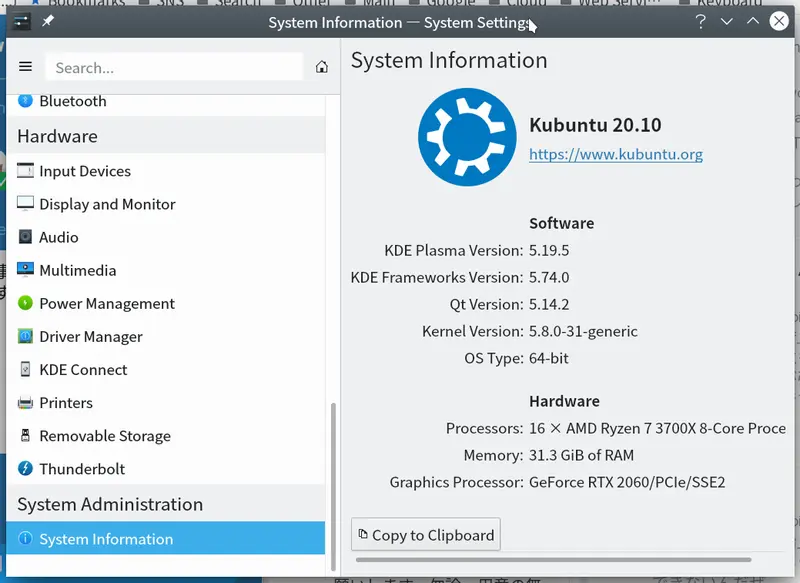The height and width of the screenshot is (583, 800).
Task: Click the Printers icon
Action: (25, 402)
